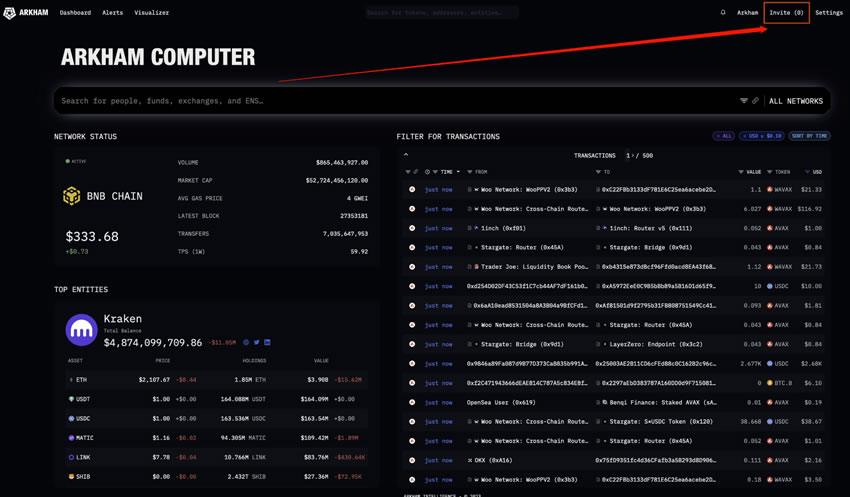Viewport: 850px width, 497px height.
Task: Focus the top bar search field
Action: (x=442, y=12)
